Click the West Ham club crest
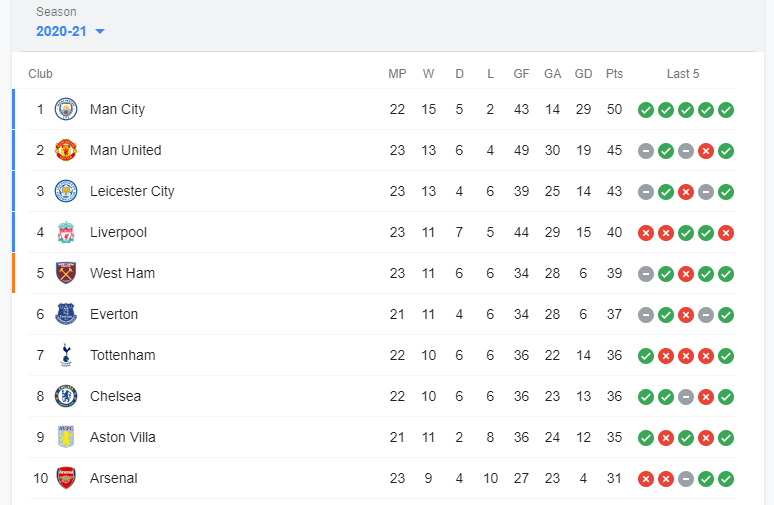This screenshot has height=505, width=774. point(66,273)
